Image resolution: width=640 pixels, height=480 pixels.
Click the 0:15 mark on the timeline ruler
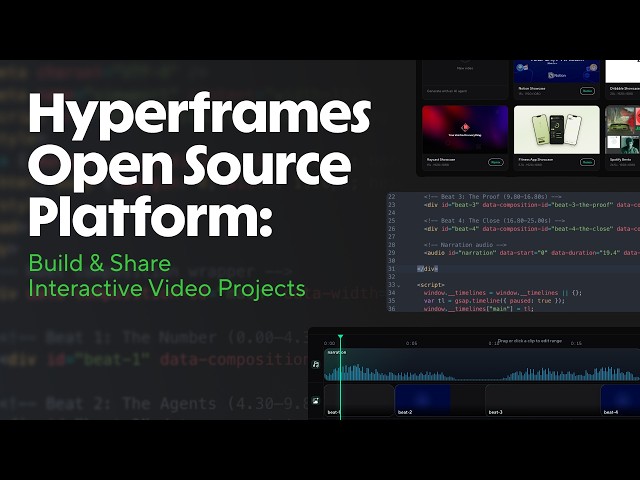pyautogui.click(x=576, y=343)
